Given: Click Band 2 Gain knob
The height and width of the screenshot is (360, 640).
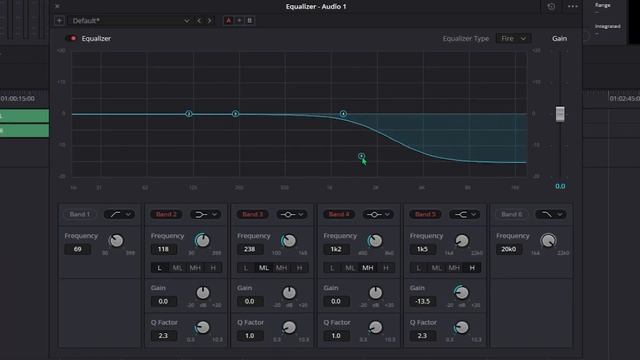Looking at the screenshot, I should 203,293.
